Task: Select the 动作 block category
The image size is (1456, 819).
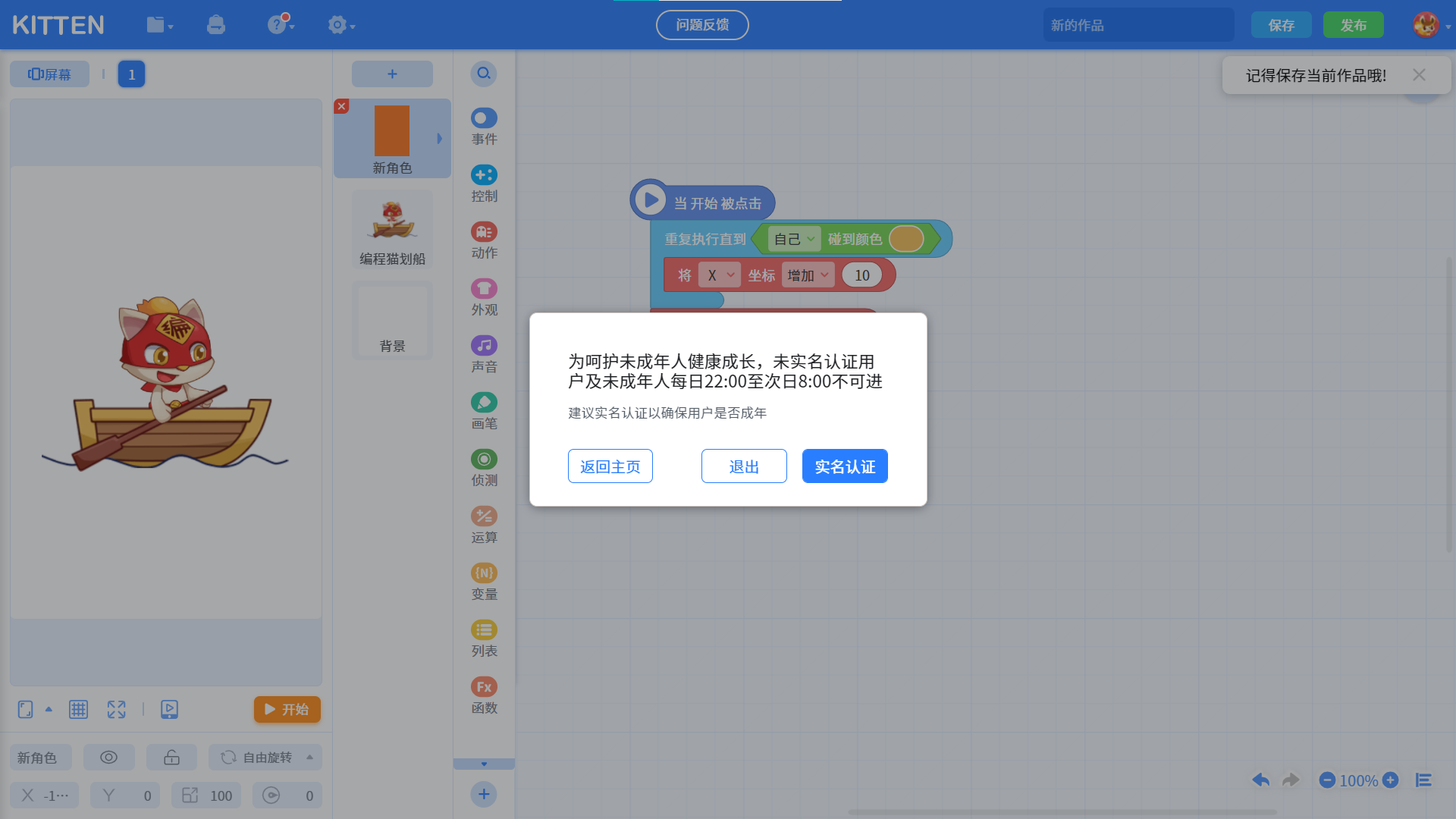Action: [x=484, y=241]
